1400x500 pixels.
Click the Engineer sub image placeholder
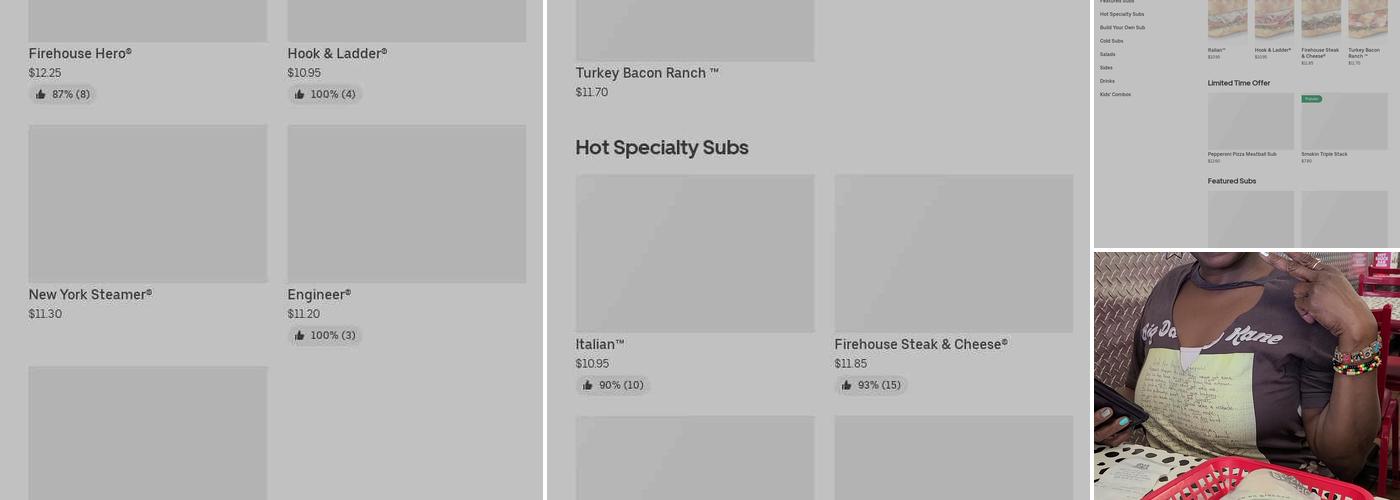[406, 204]
